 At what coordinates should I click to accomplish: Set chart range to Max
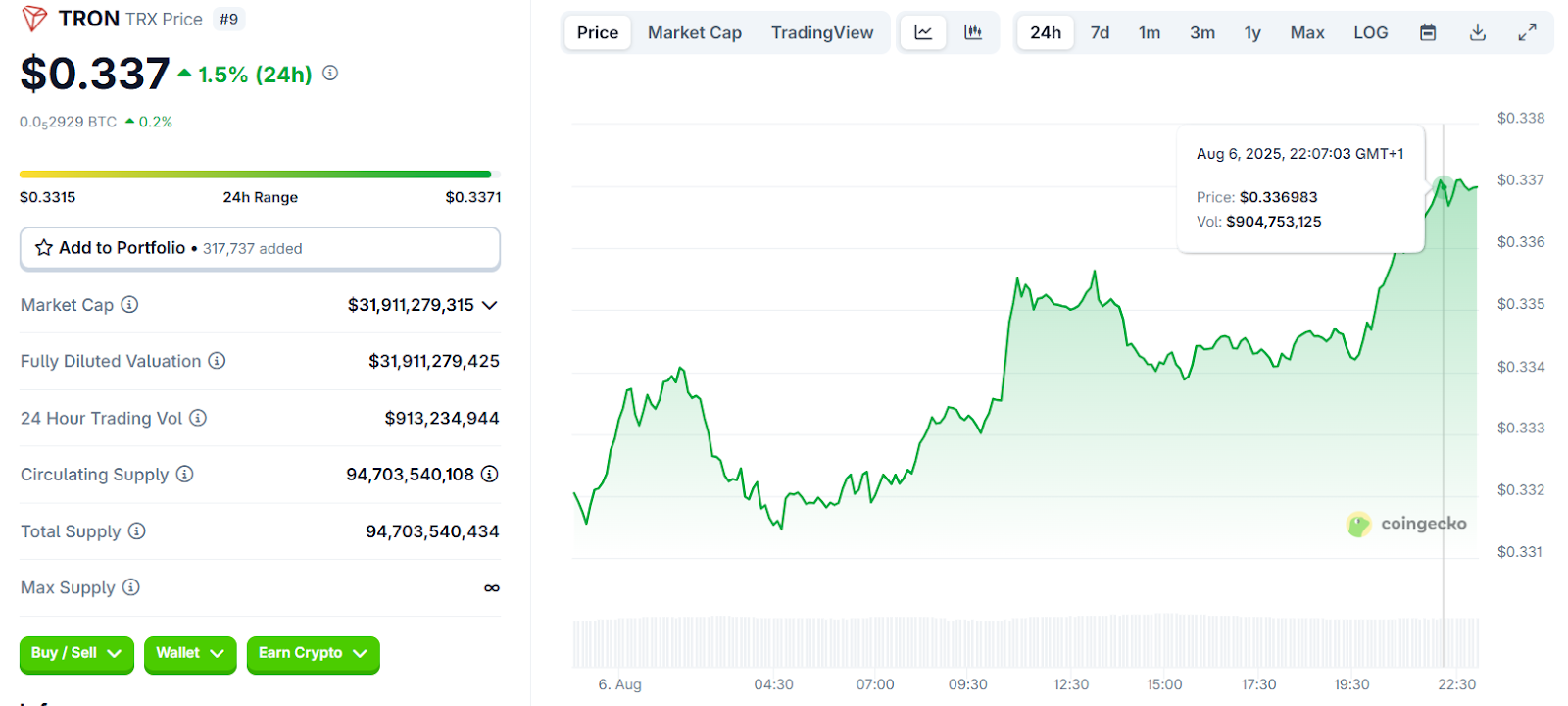tap(1307, 32)
